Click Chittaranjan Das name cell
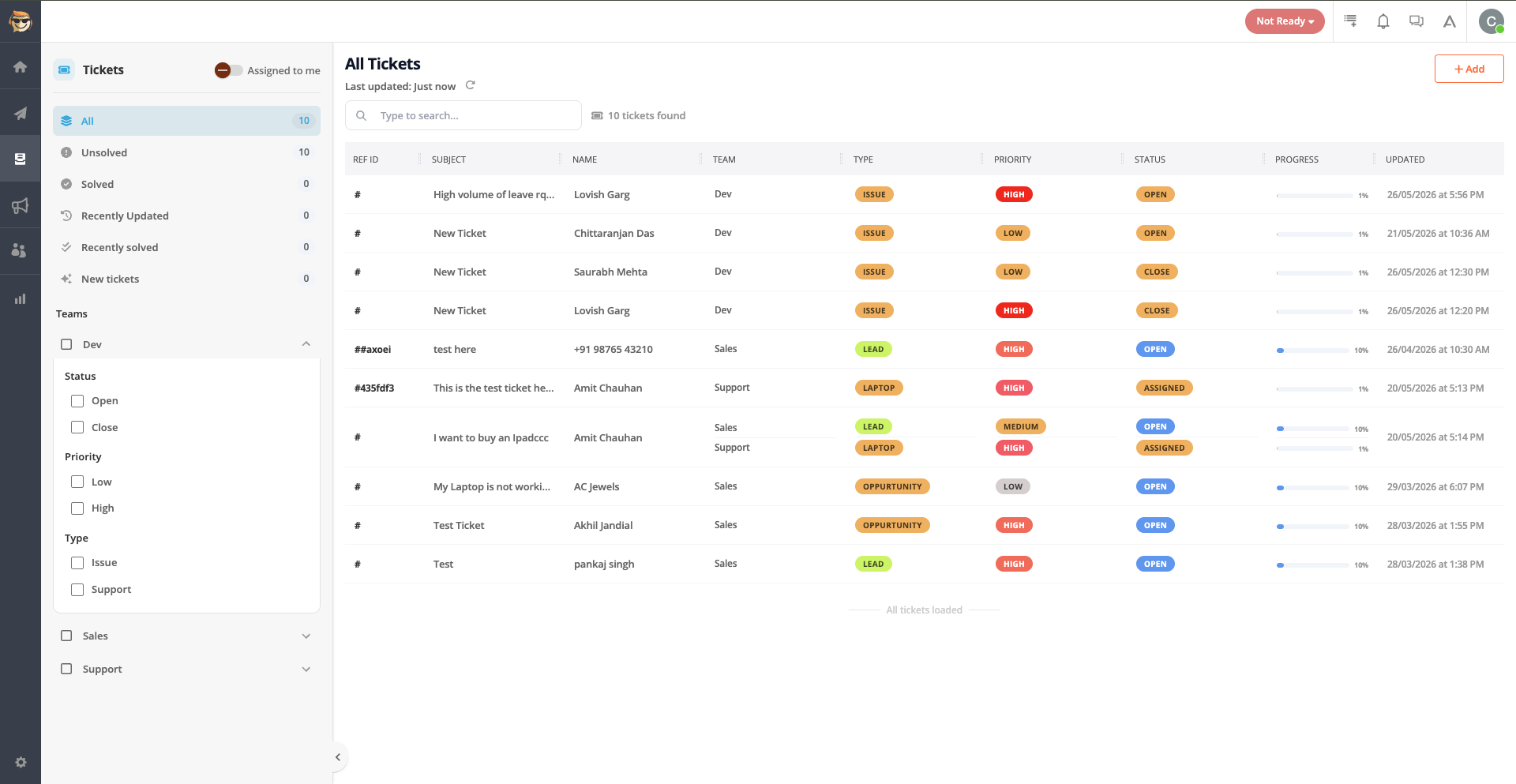This screenshot has height=784, width=1516. click(614, 233)
